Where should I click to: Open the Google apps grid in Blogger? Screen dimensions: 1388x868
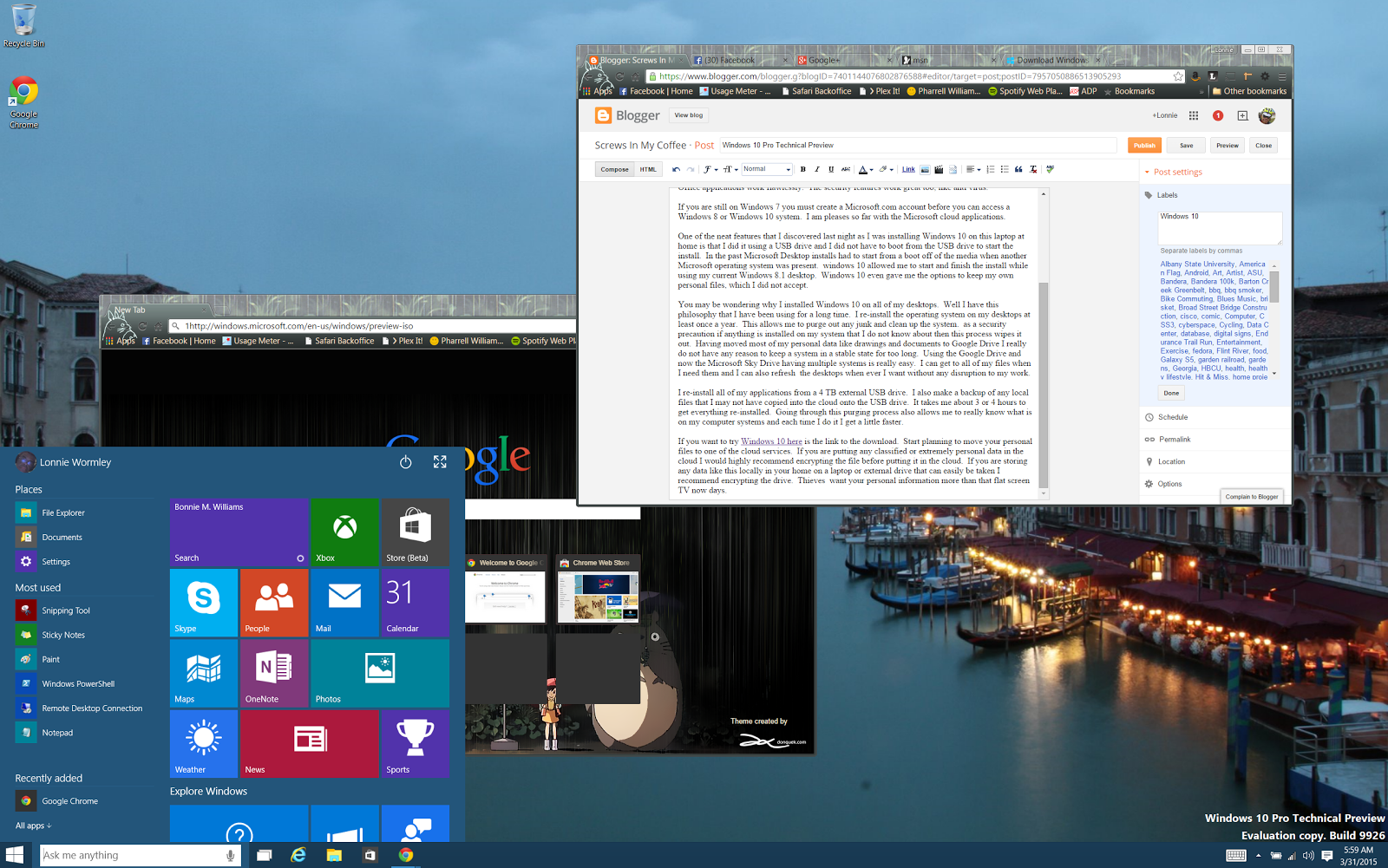coord(1194,115)
